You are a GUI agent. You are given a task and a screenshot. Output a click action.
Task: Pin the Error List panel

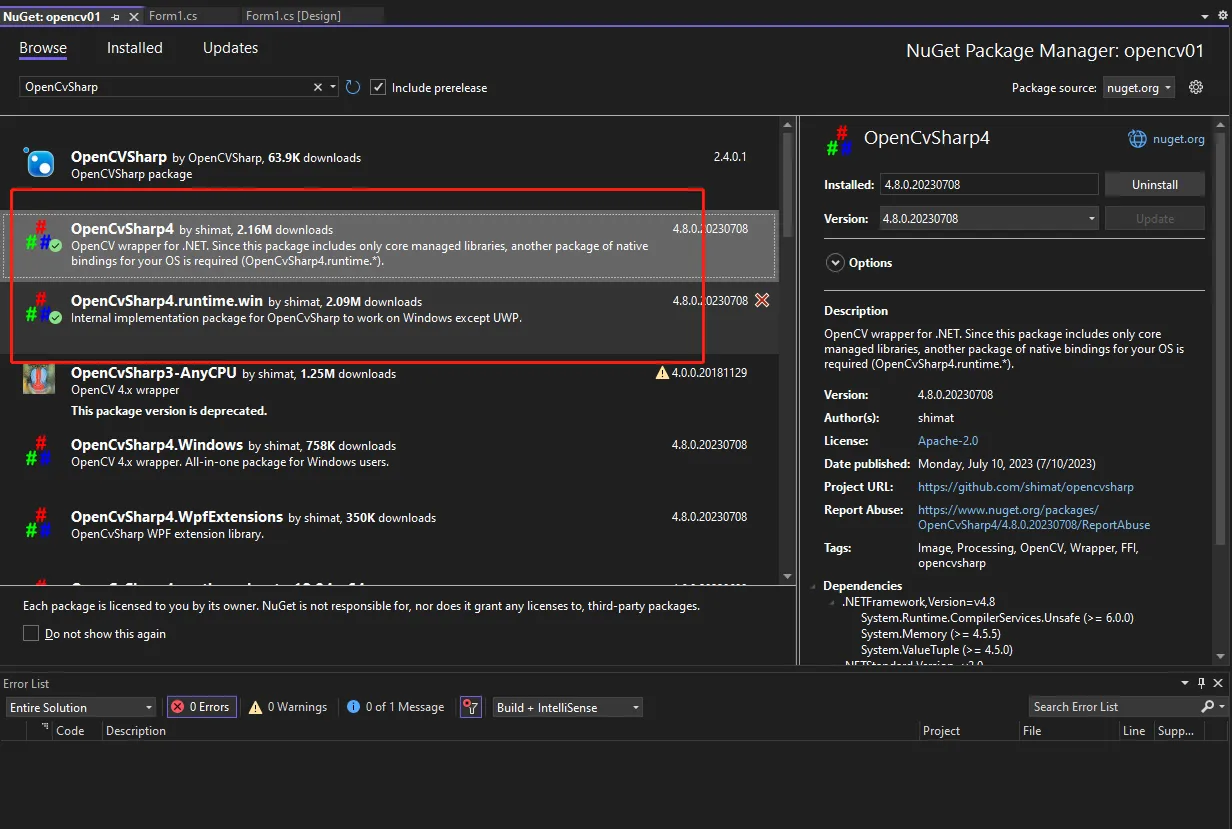point(1201,683)
